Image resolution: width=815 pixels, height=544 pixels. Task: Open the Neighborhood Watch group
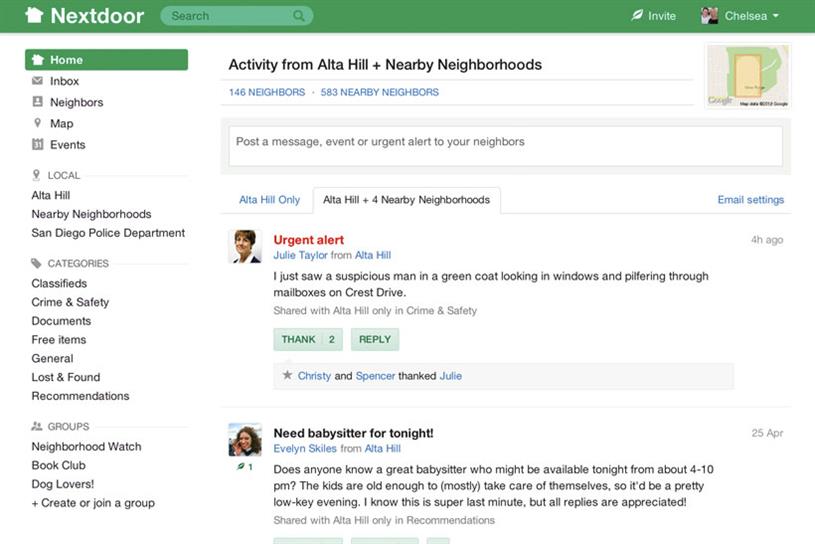(86, 446)
